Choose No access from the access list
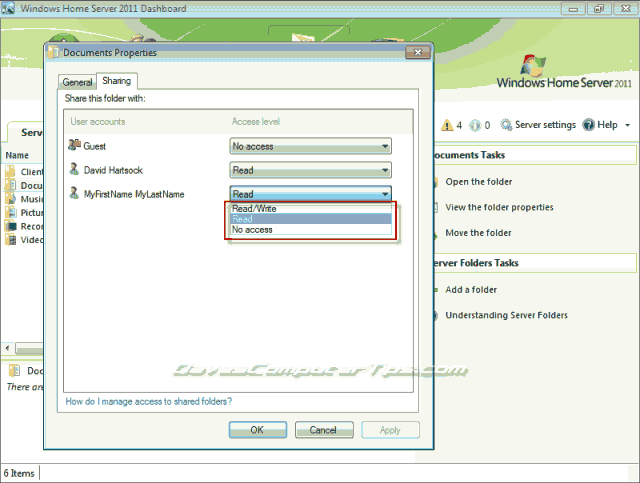Image resolution: width=640 pixels, height=483 pixels. (310, 229)
